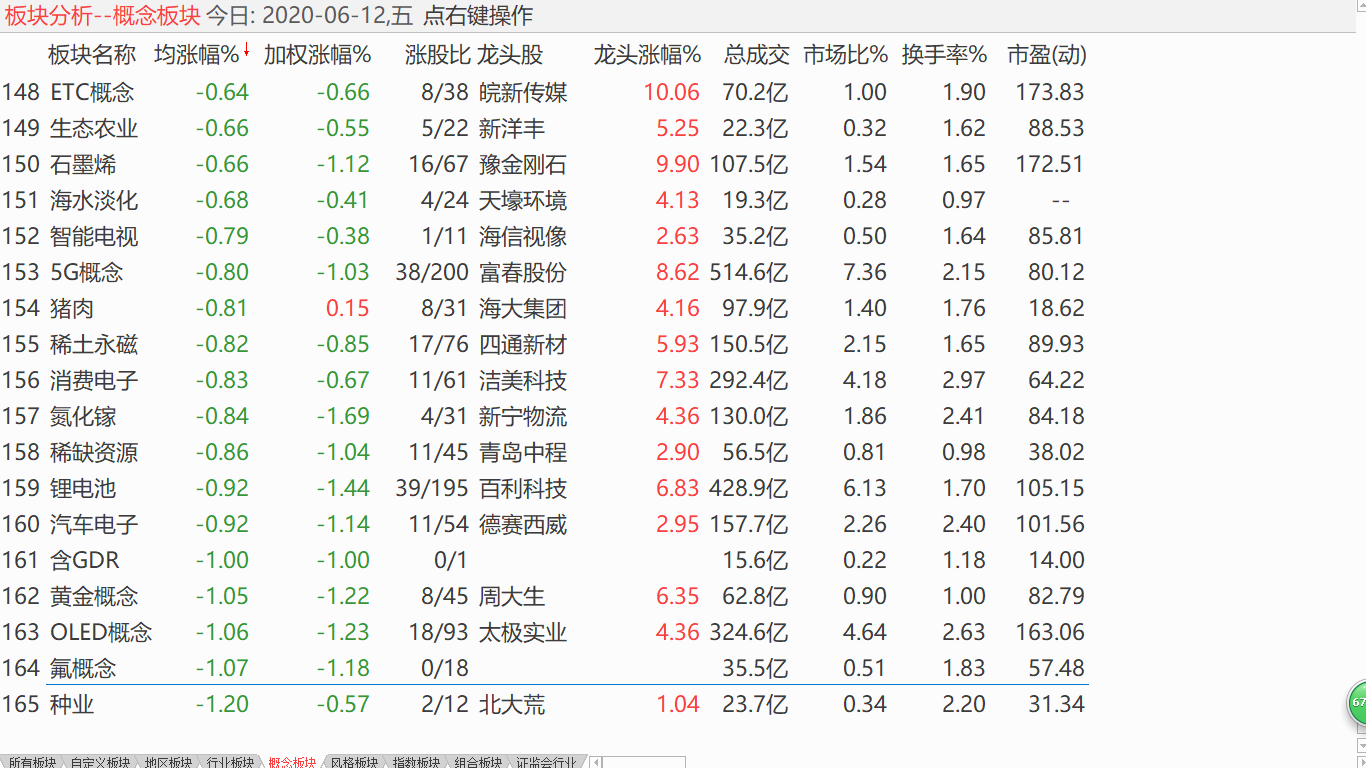Select the 氮化镓 sector row
This screenshot has width=1366, height=768.
[x=544, y=416]
